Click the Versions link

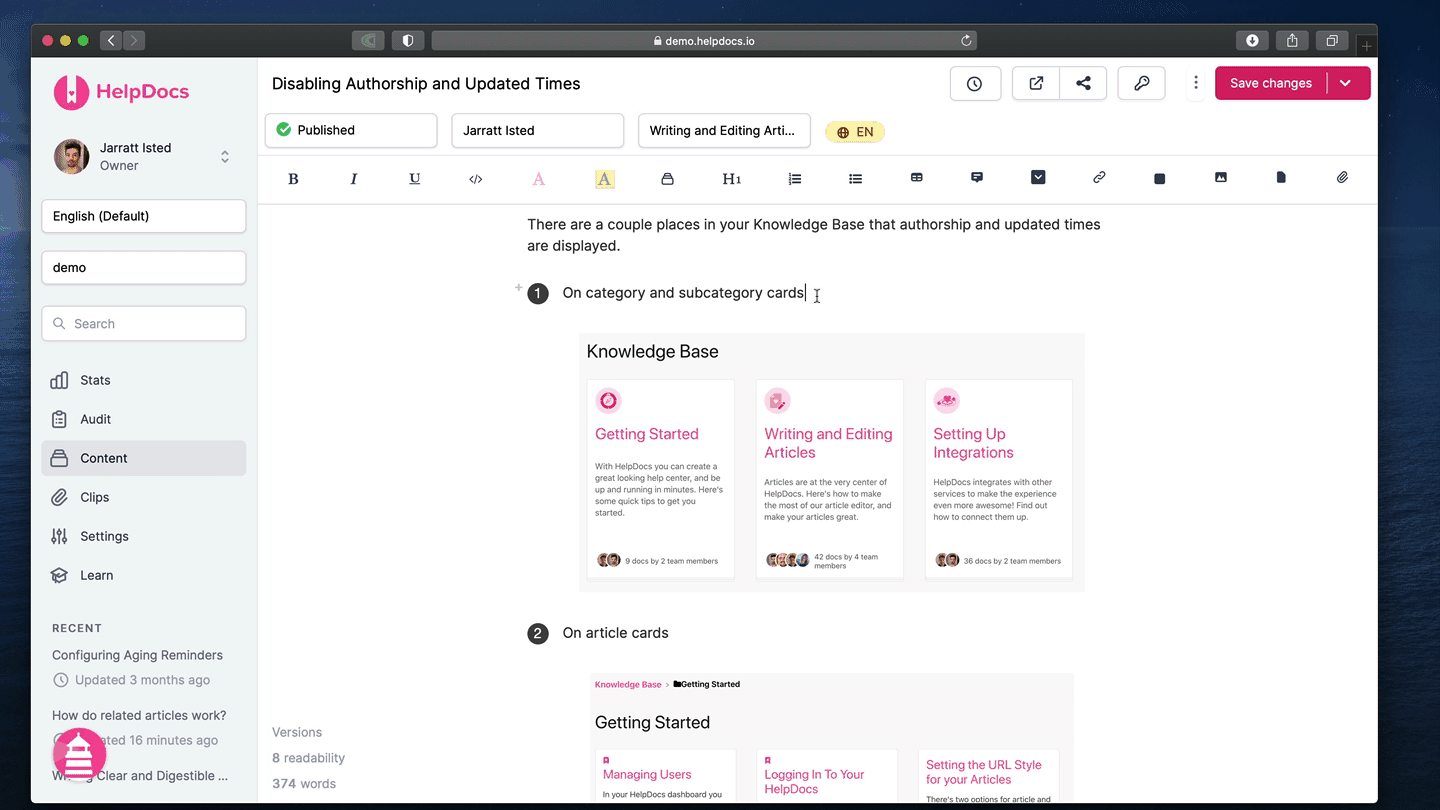click(x=297, y=732)
